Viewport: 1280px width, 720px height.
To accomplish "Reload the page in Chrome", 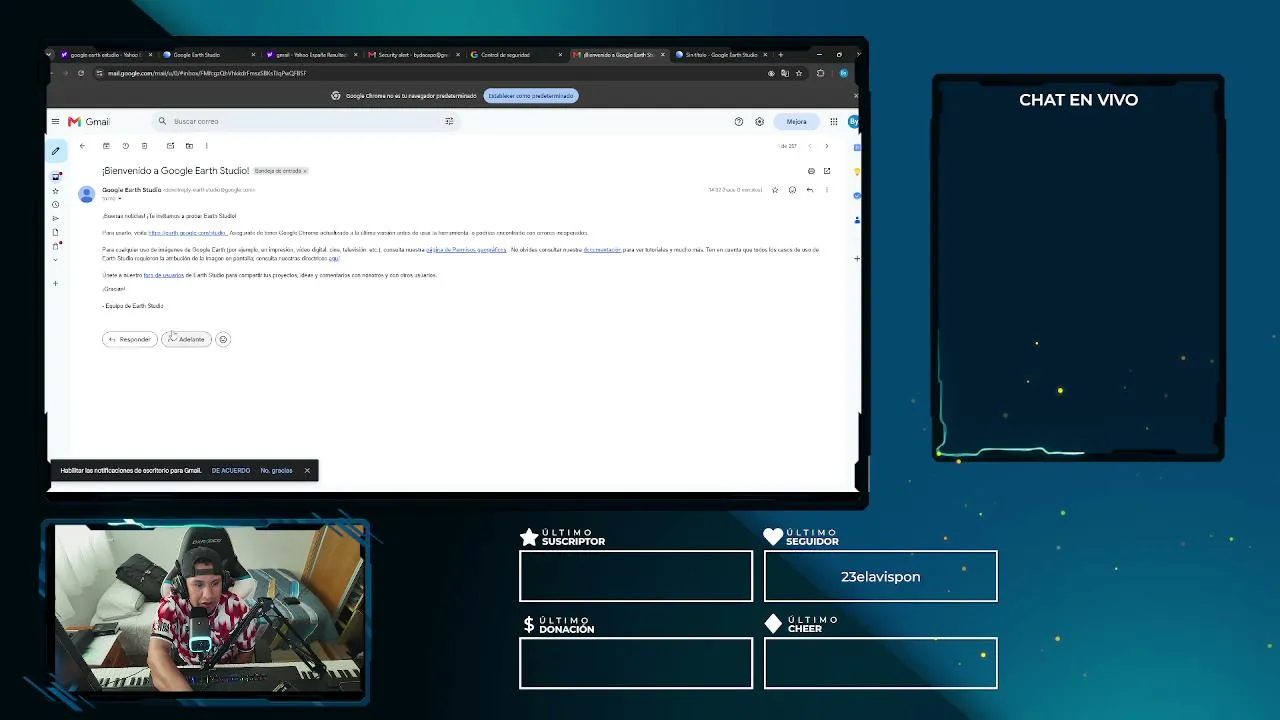I will pos(81,73).
